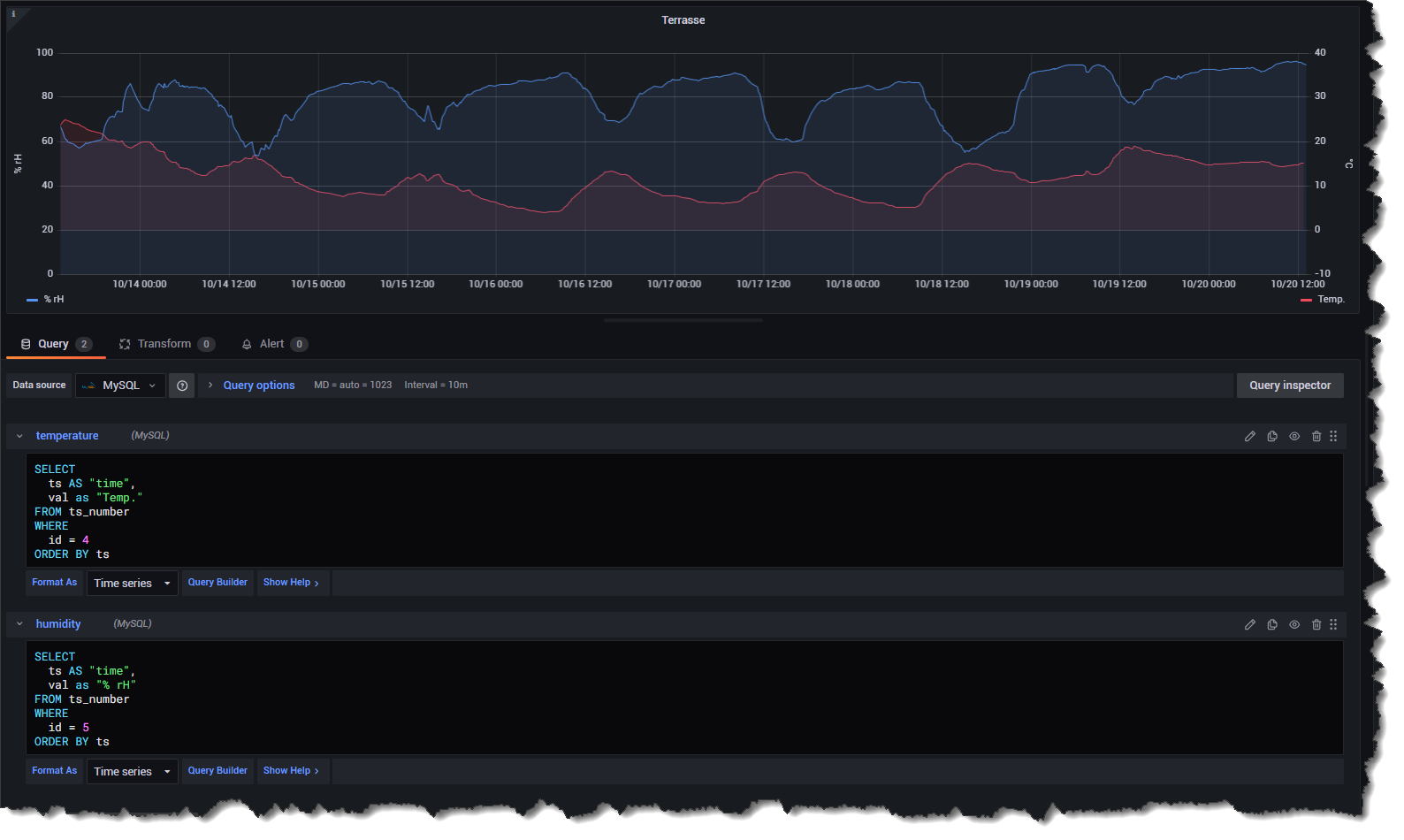Switch to the Query tab
The width and height of the screenshot is (1404, 840).
[x=56, y=344]
